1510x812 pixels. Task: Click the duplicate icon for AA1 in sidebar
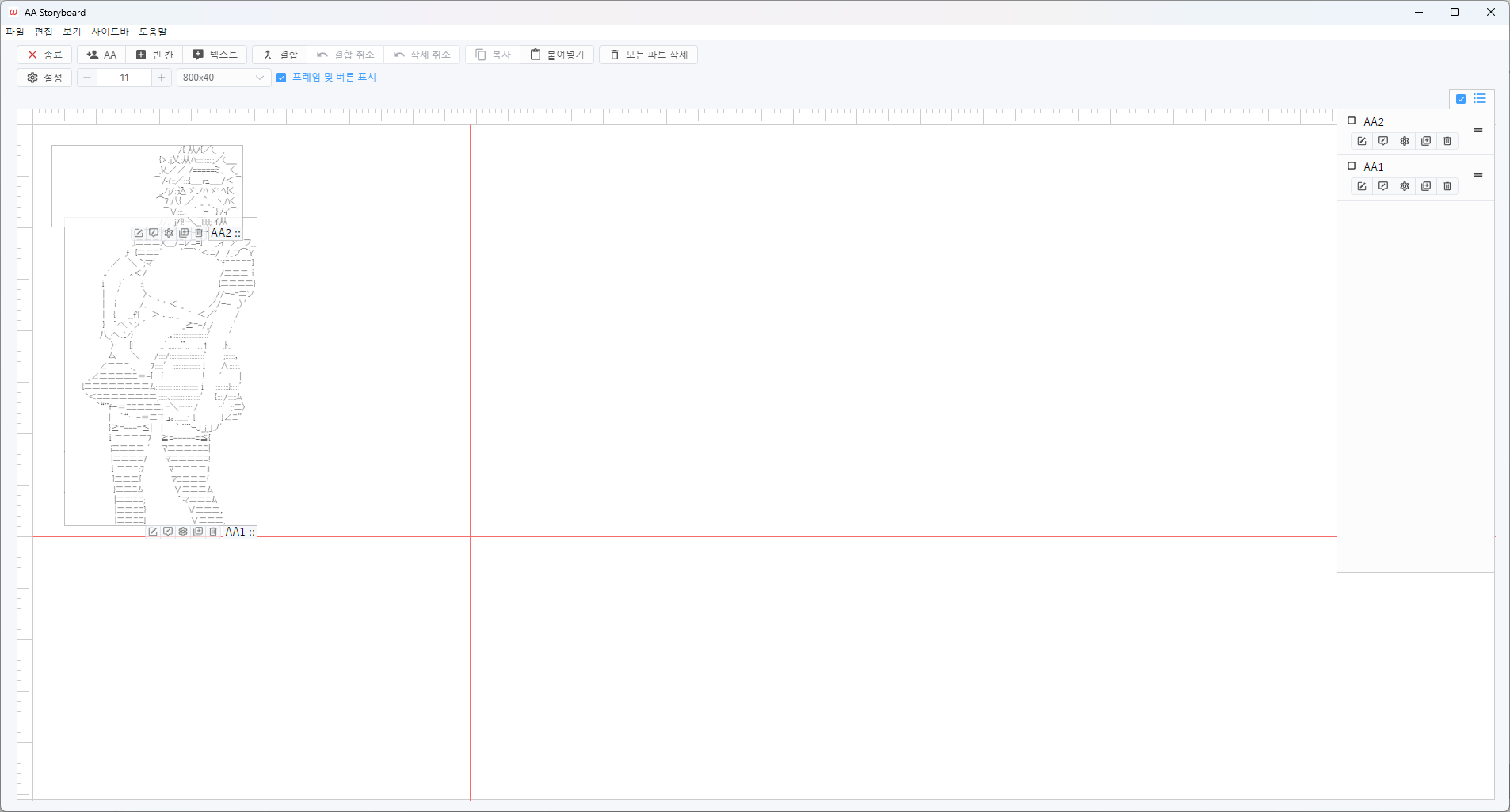pyautogui.click(x=1426, y=186)
